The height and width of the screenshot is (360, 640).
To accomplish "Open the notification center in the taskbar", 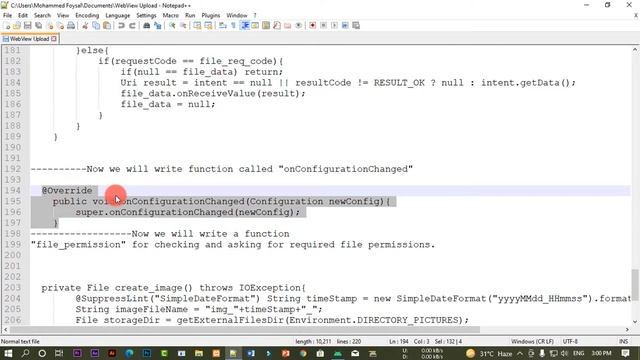I will [625, 353].
